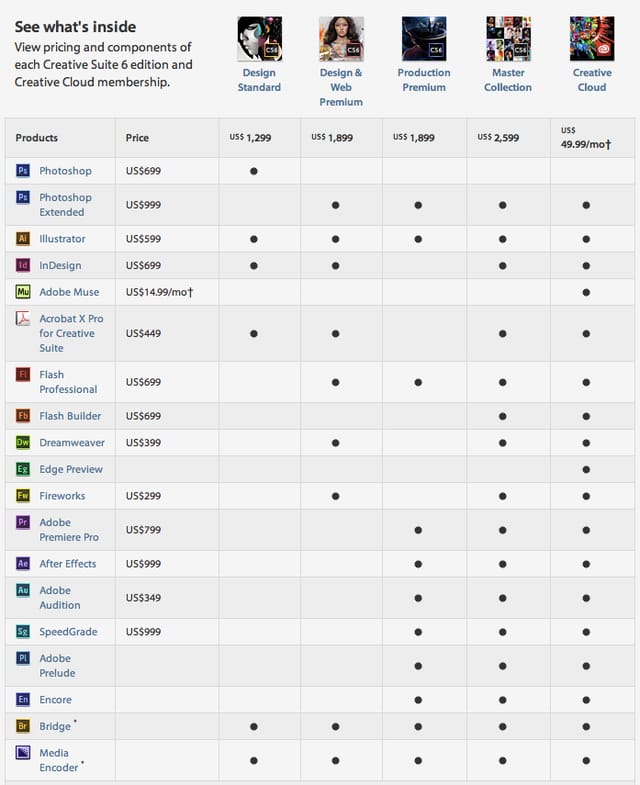Open the Edge Preview link
The image size is (640, 785).
click(x=71, y=469)
